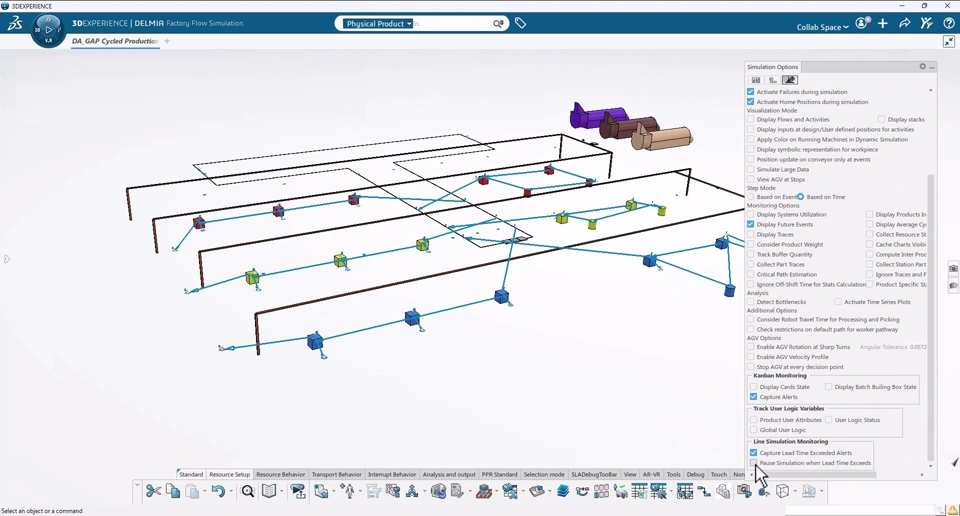Open the Interrupt Behavior tab
Image resolution: width=960 pixels, height=516 pixels.
pos(392,474)
